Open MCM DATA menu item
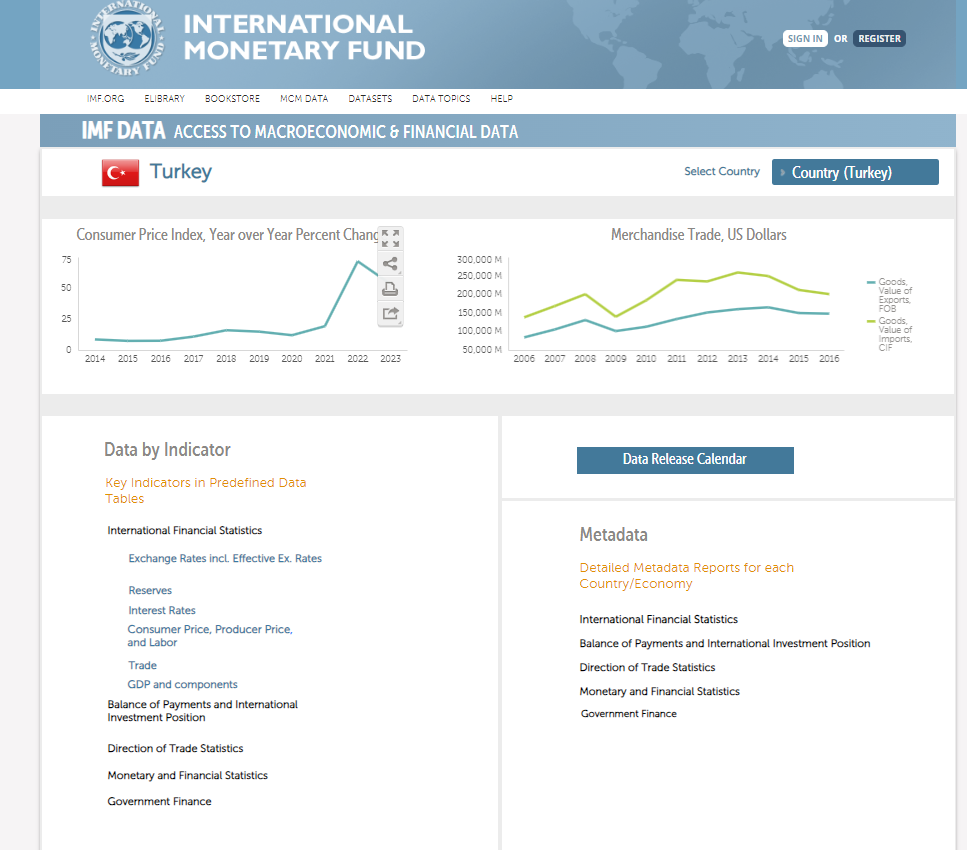 point(304,99)
